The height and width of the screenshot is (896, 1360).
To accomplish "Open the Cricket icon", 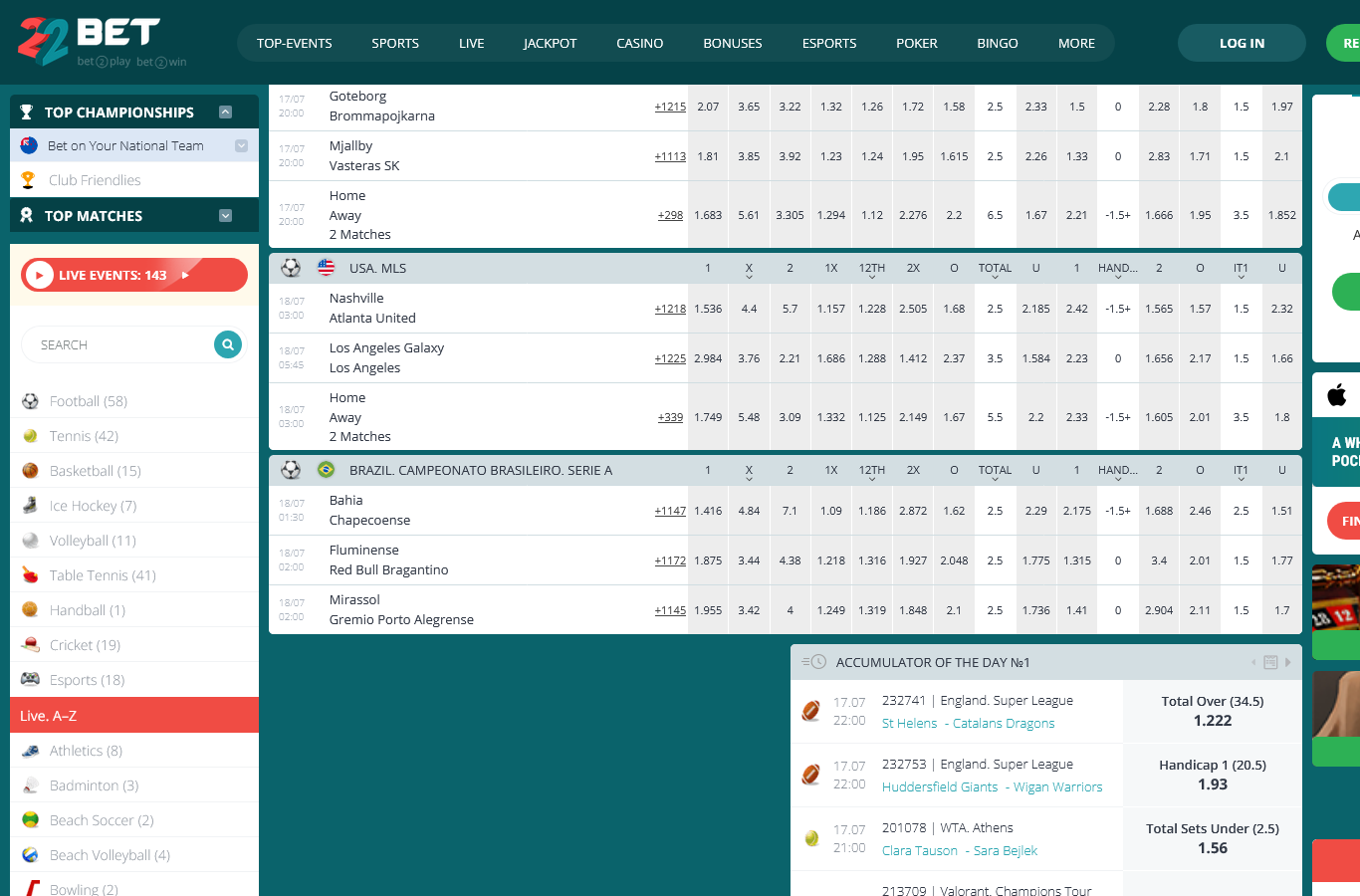I will pos(30,645).
